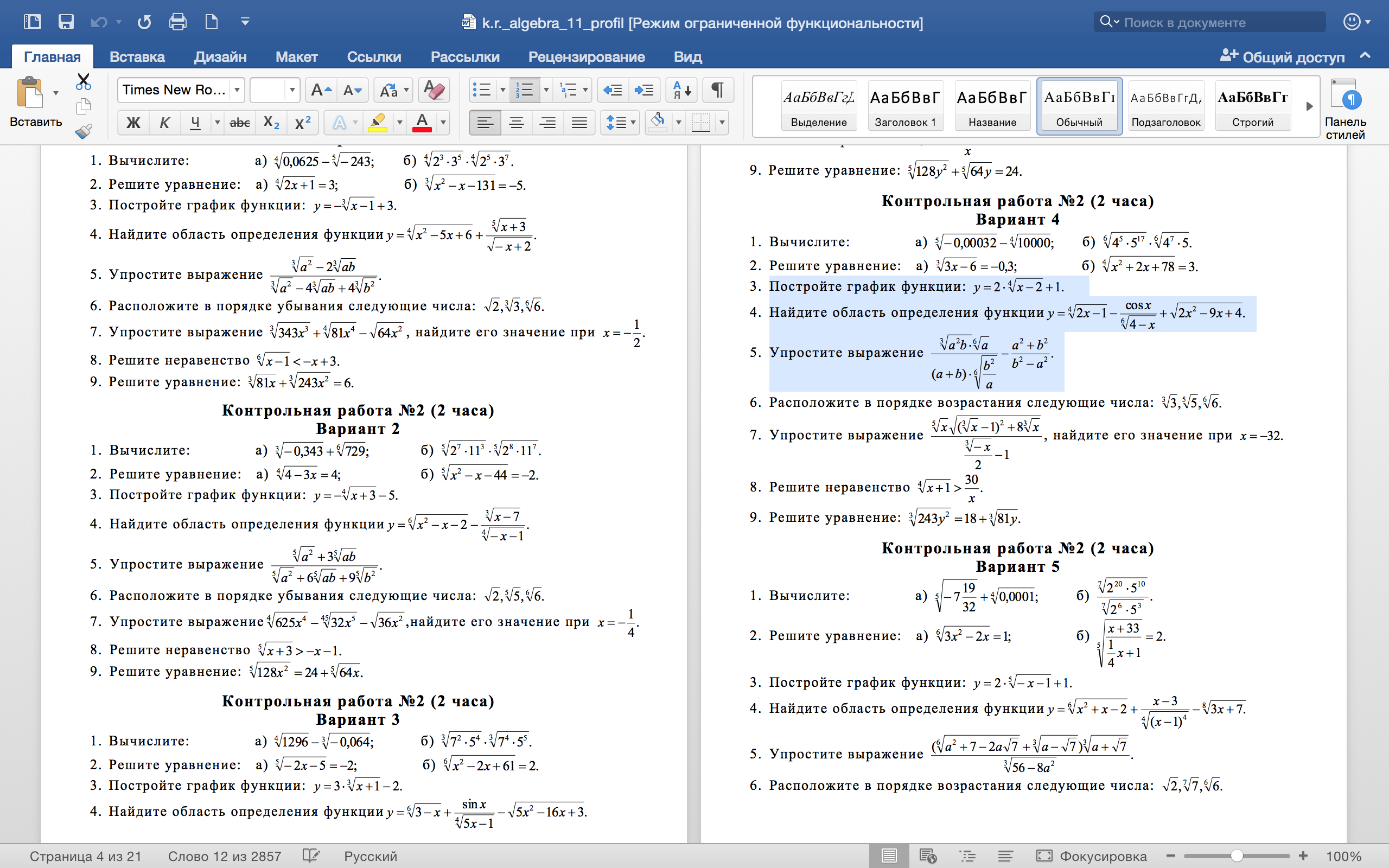Click the zoom slider in status bar
The height and width of the screenshot is (868, 1389).
(x=1237, y=856)
